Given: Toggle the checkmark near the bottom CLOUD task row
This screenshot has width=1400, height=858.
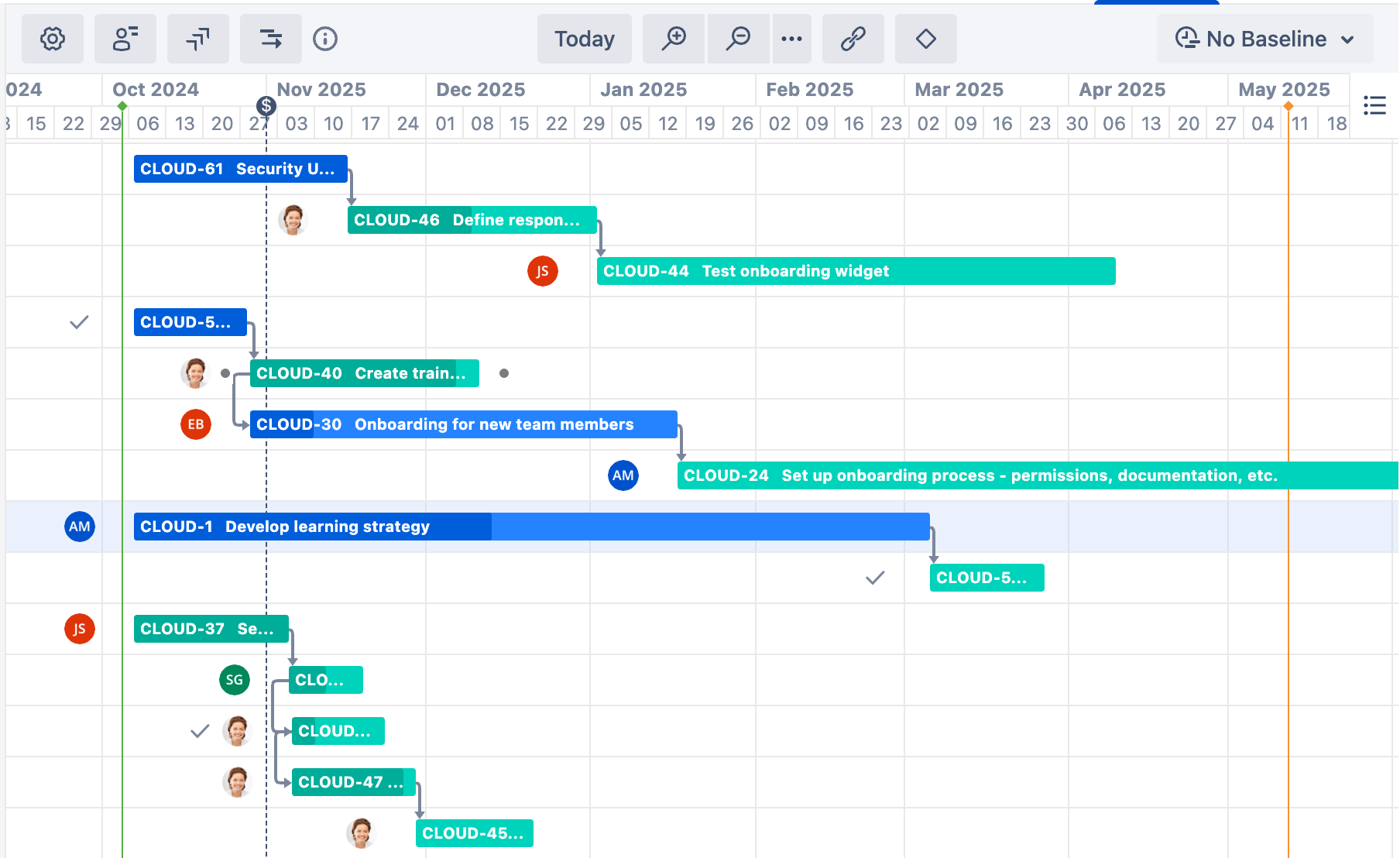Looking at the screenshot, I should tap(199, 730).
